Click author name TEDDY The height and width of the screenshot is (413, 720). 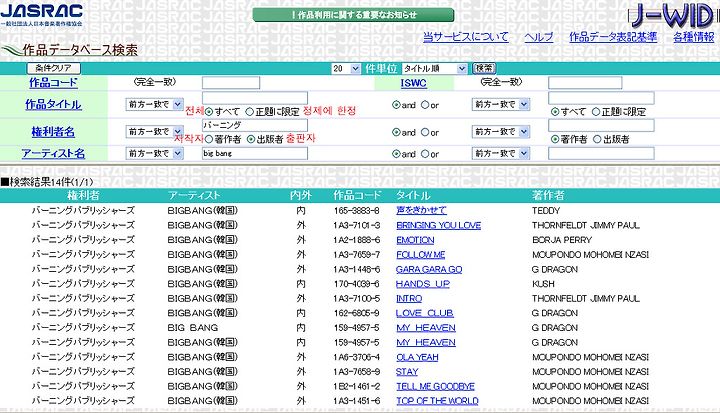546,211
